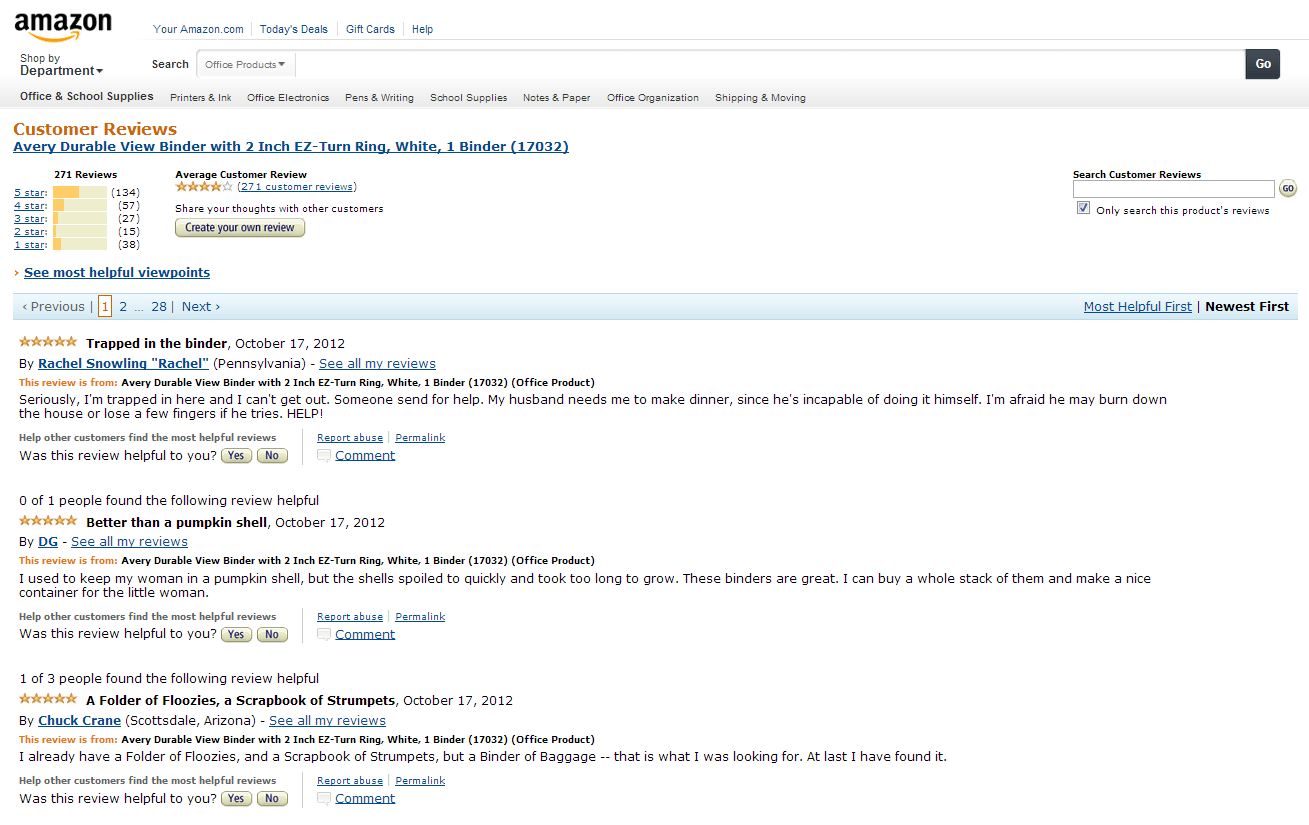
Task: Click the 1 star rating bar
Action: 80,245
